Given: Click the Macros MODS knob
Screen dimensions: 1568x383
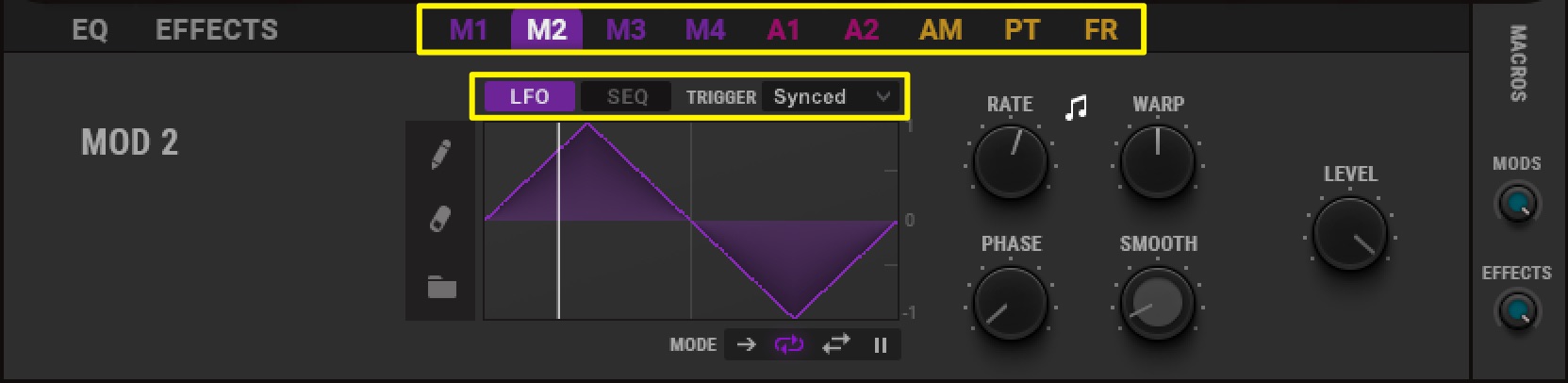Looking at the screenshot, I should pyautogui.click(x=1516, y=203).
